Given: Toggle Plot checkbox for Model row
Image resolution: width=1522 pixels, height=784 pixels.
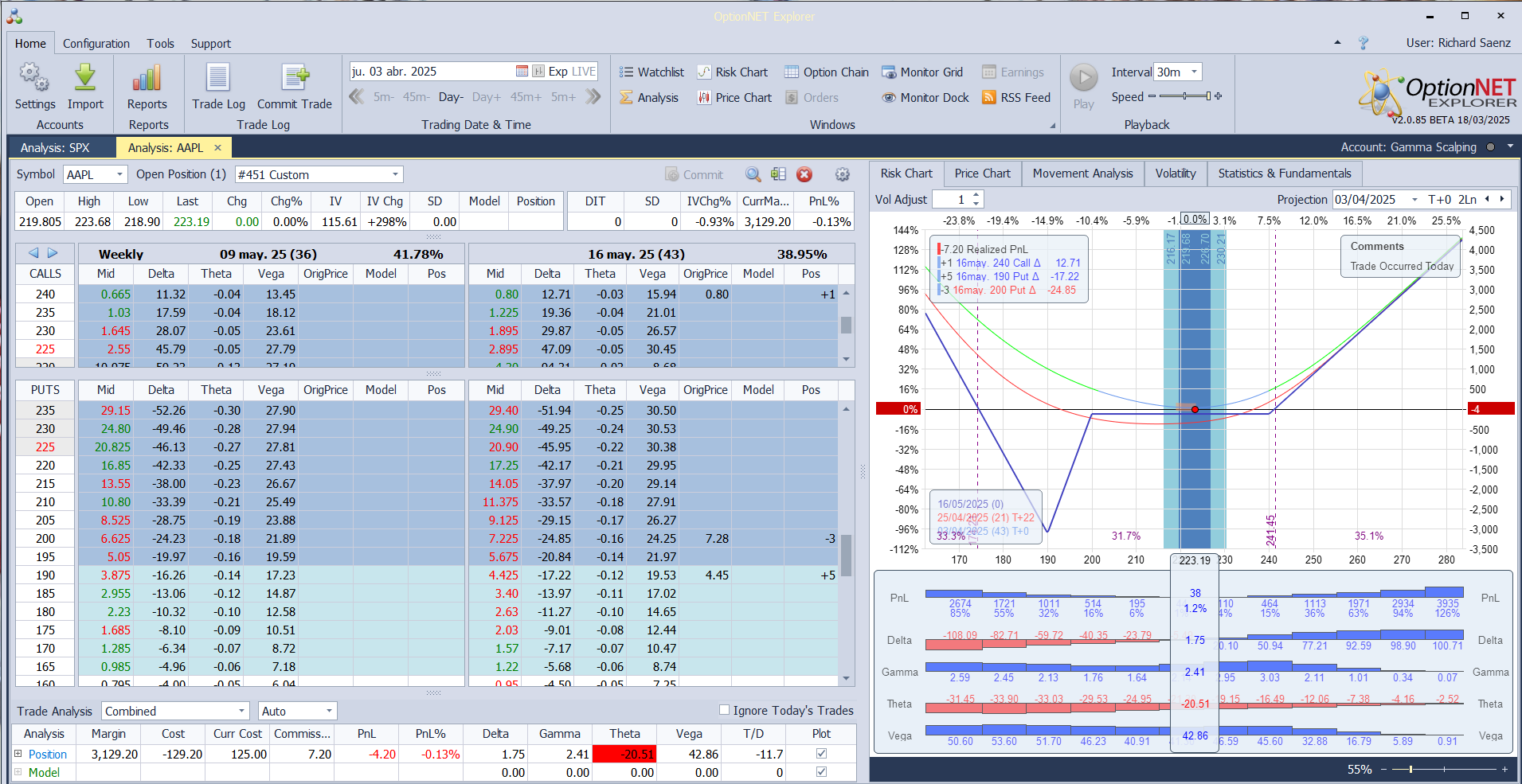Looking at the screenshot, I should (821, 772).
